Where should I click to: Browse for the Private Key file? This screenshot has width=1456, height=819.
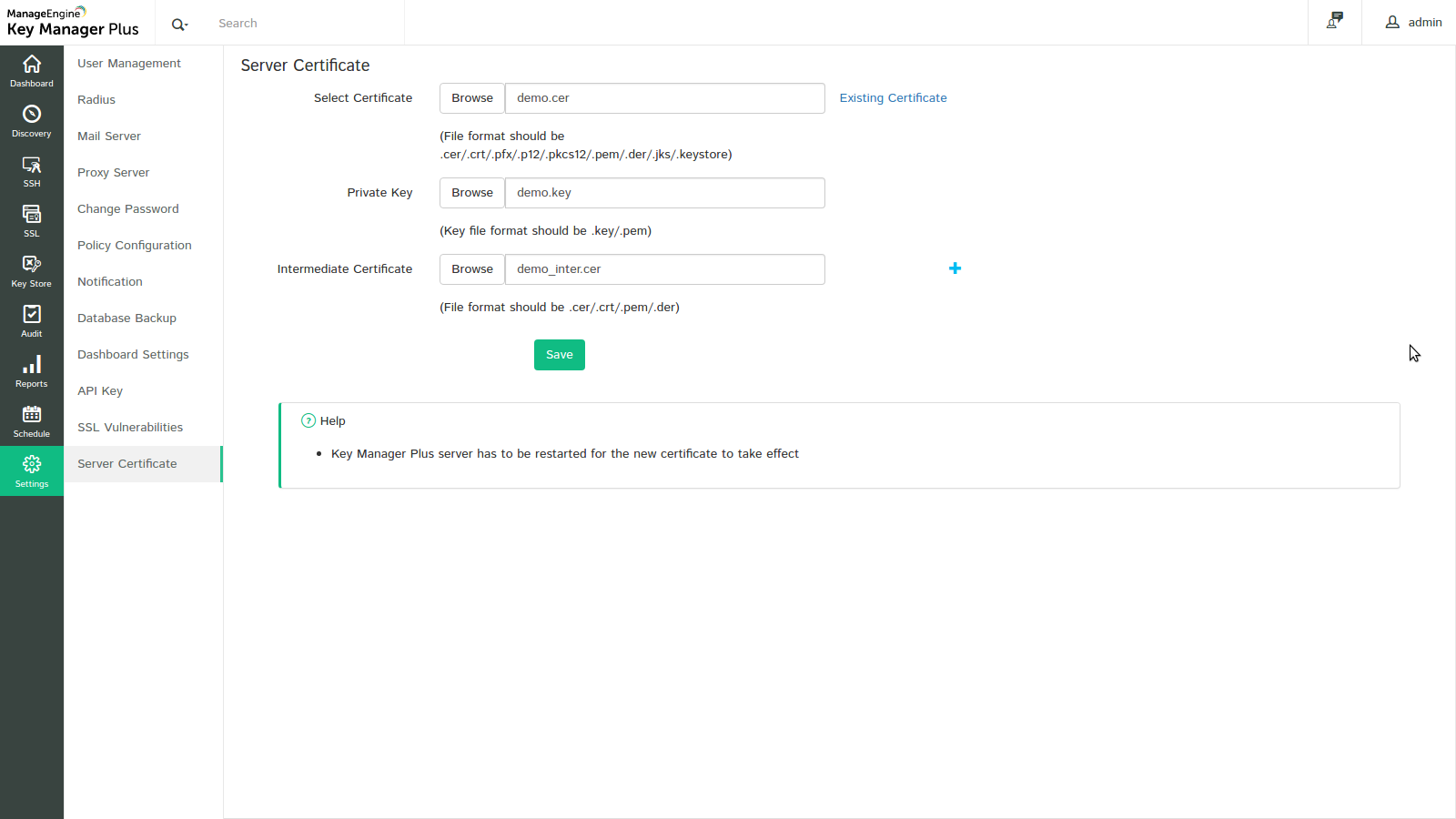(472, 193)
